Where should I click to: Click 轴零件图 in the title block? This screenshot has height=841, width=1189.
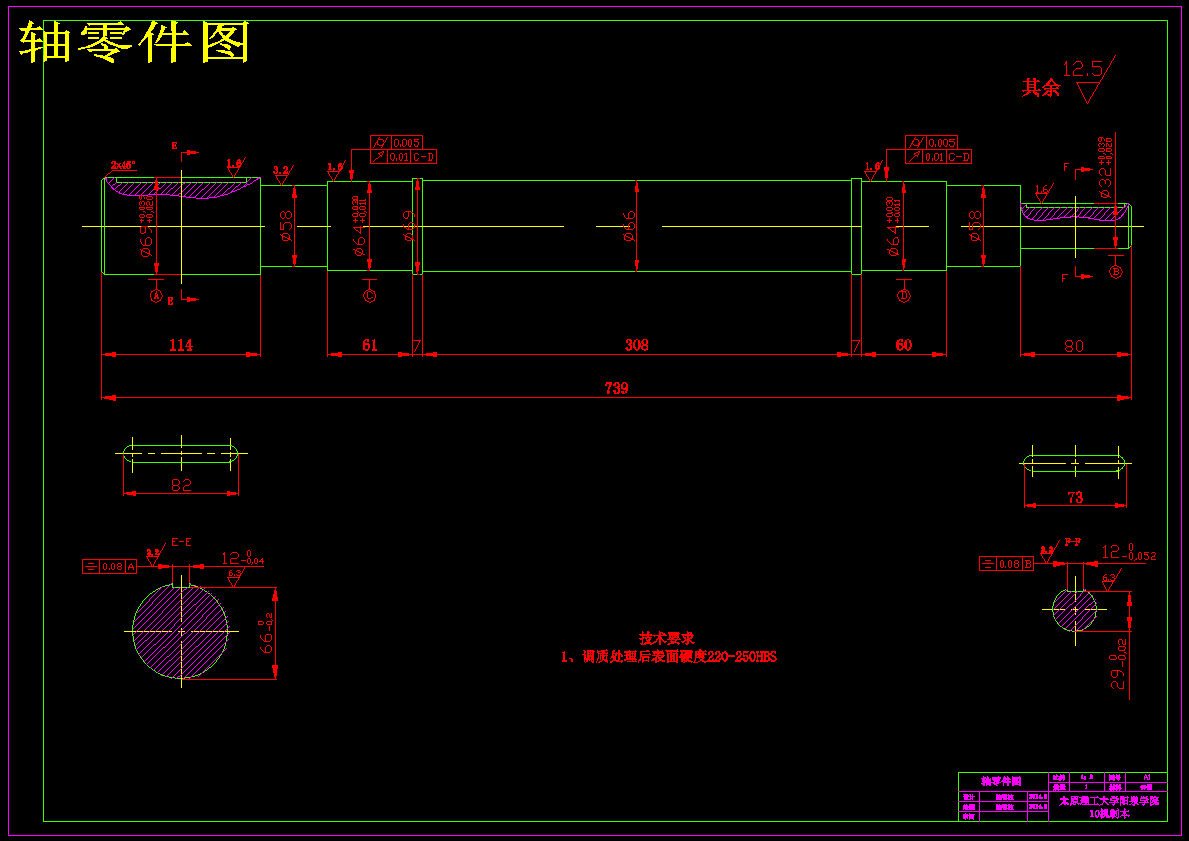click(x=1002, y=781)
